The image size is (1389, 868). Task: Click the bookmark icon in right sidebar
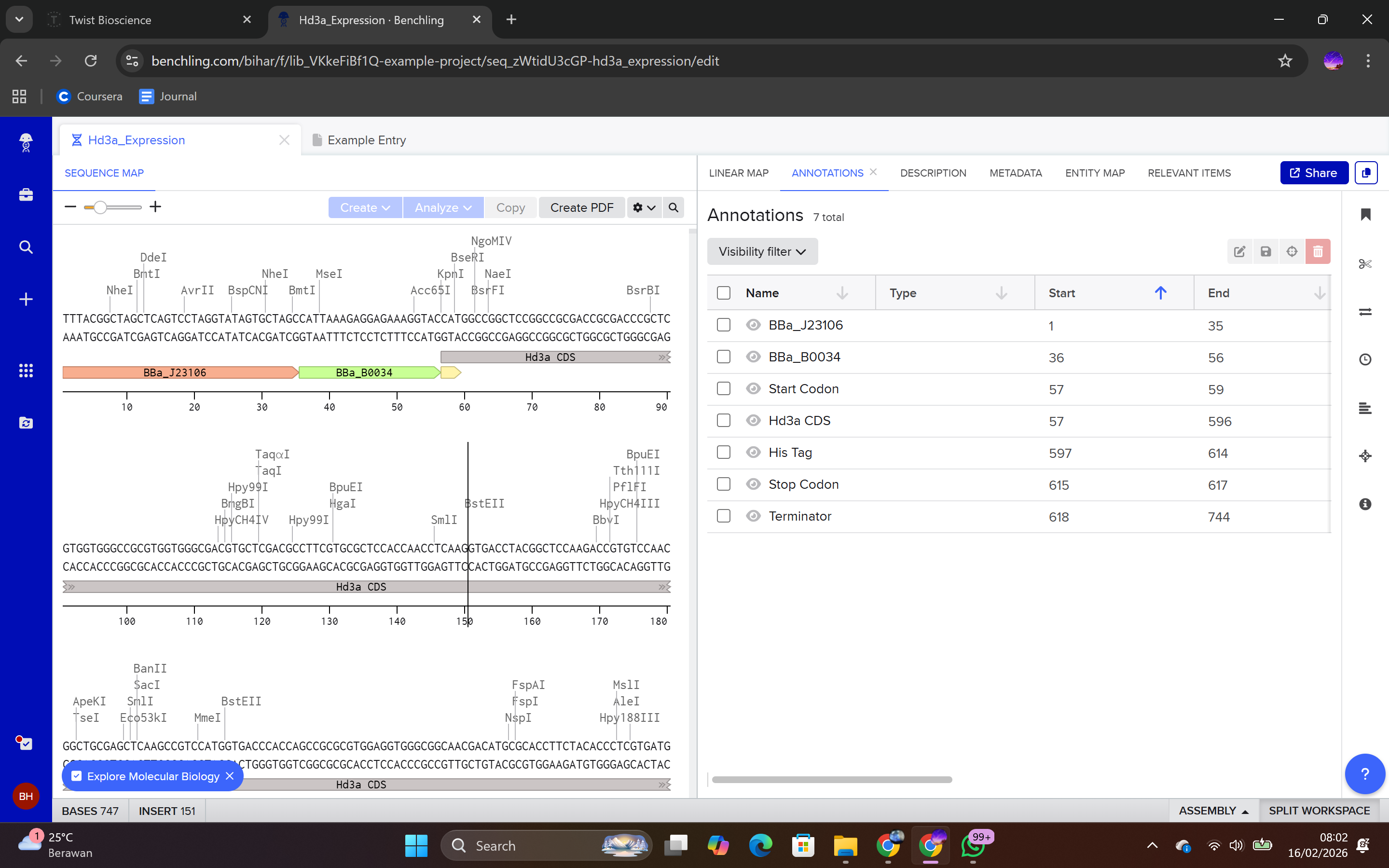click(x=1365, y=215)
